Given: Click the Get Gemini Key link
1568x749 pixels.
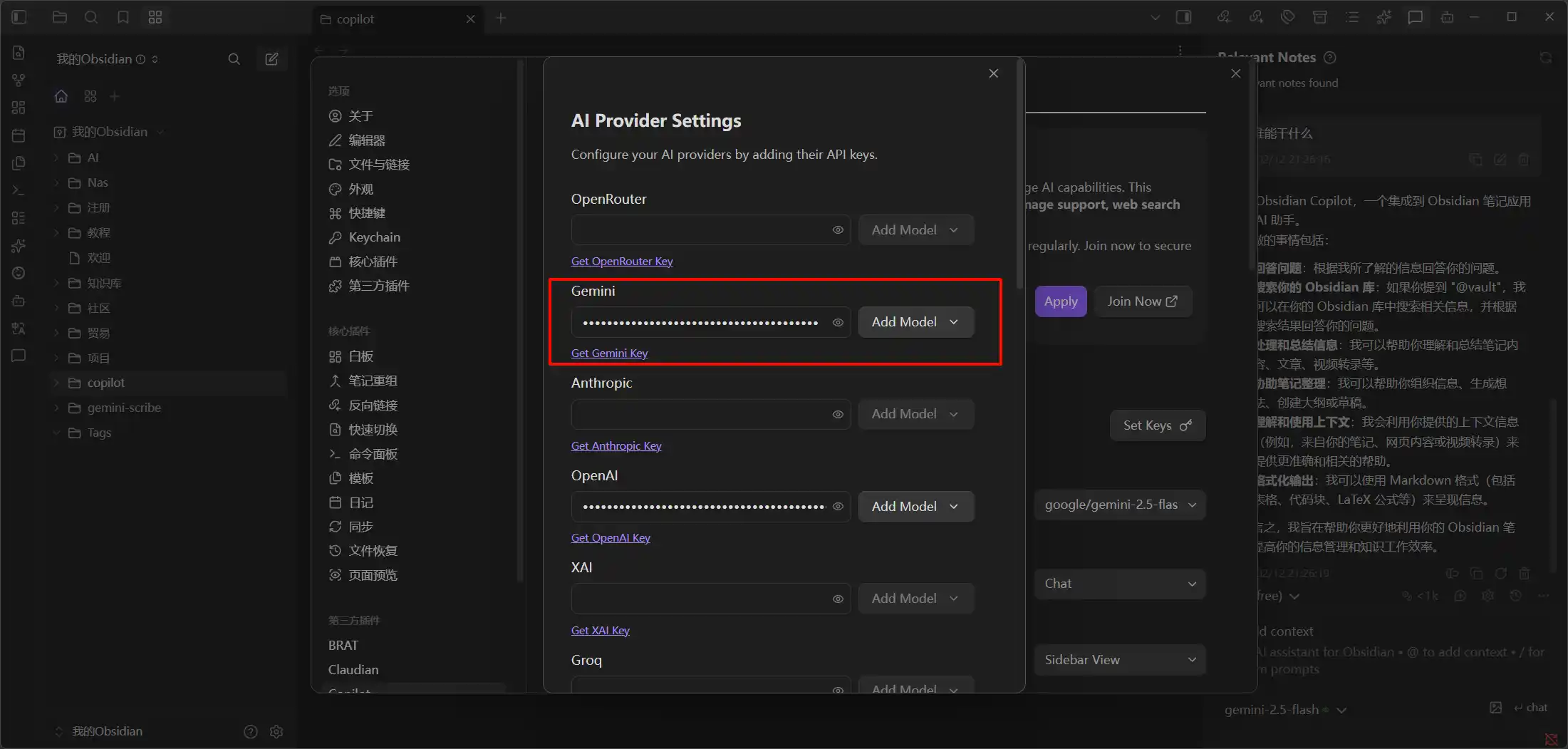Looking at the screenshot, I should click(609, 353).
